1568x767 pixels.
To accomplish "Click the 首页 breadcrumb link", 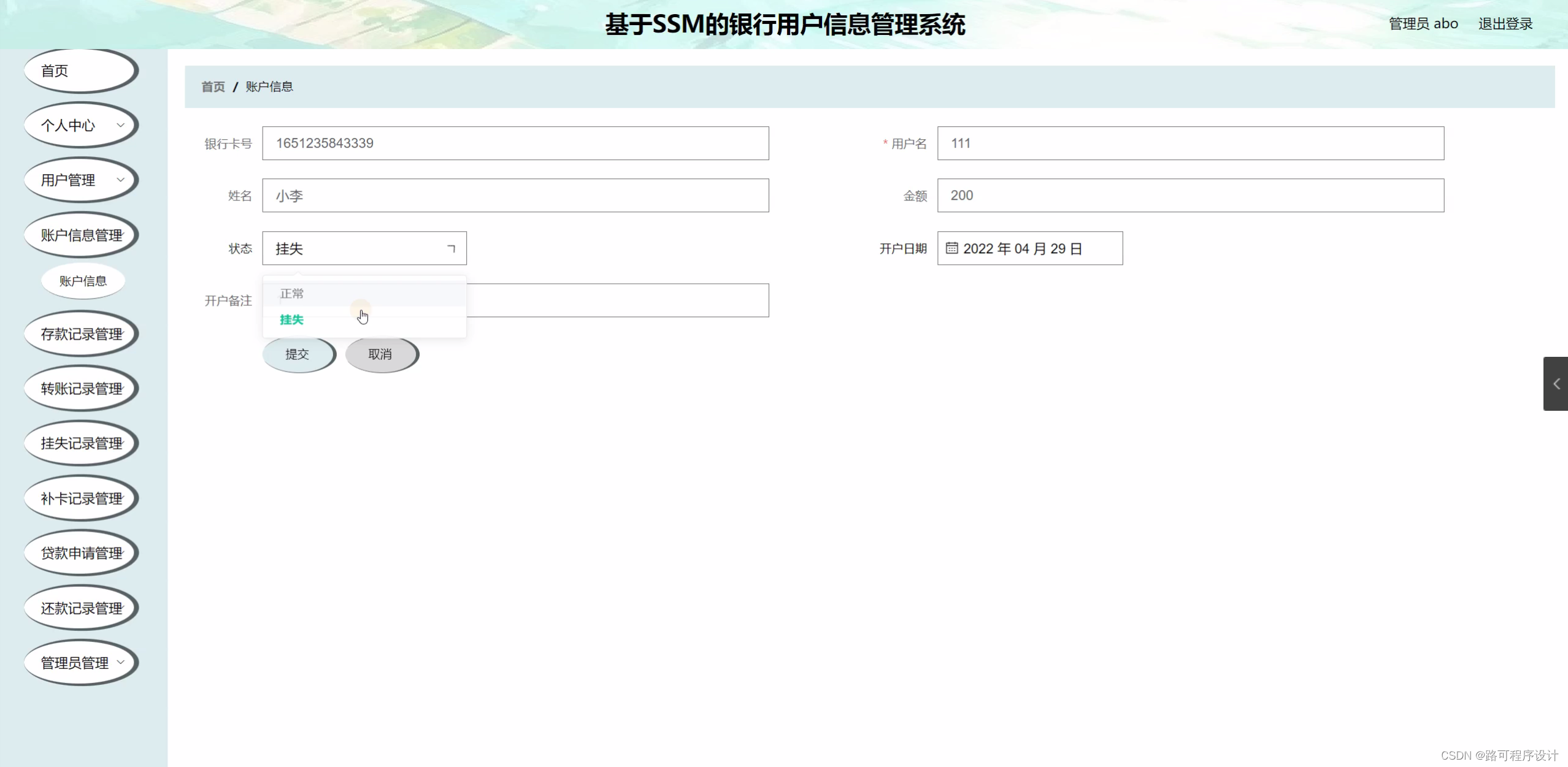I will 212,86.
